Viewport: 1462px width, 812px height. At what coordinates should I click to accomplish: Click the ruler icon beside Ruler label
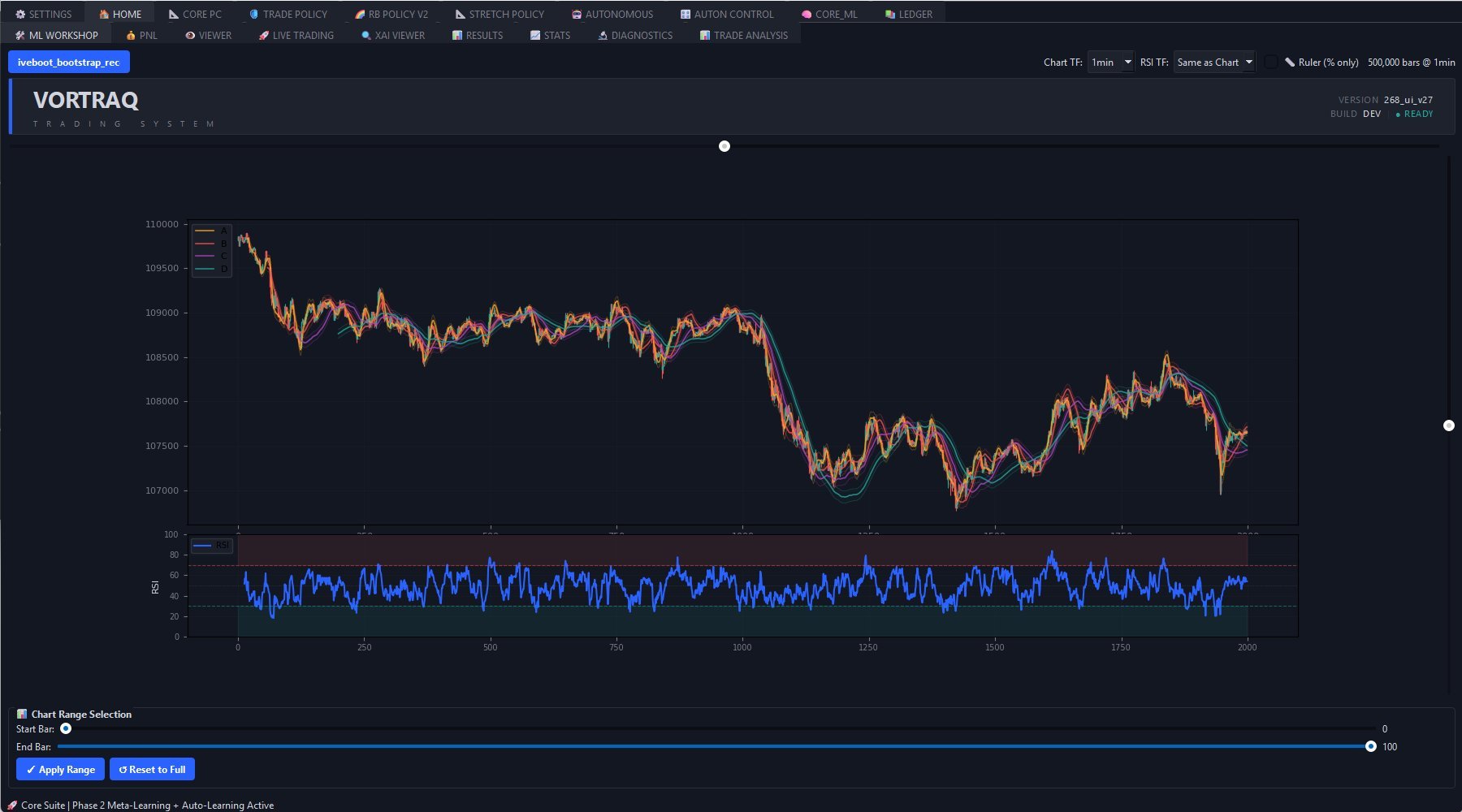[x=1290, y=63]
